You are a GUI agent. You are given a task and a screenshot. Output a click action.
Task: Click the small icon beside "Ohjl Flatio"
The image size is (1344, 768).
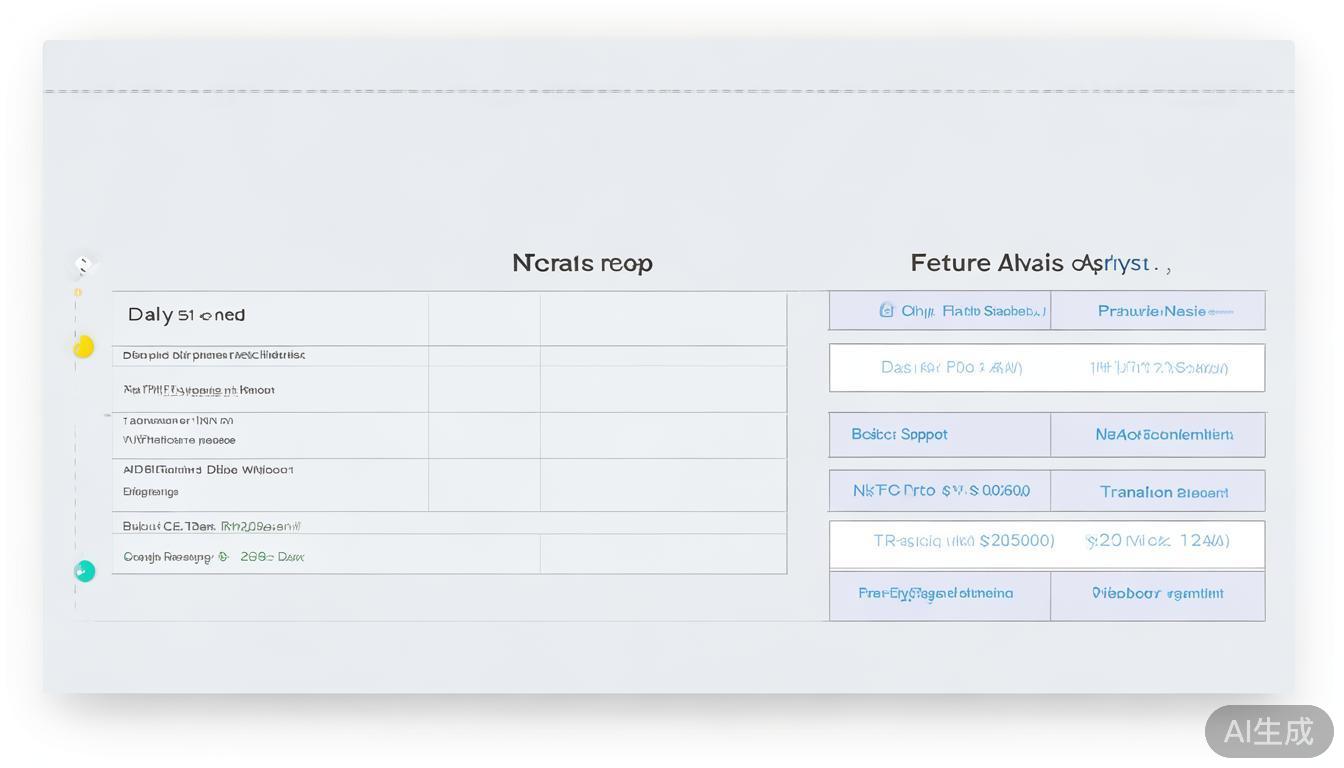(x=886, y=310)
